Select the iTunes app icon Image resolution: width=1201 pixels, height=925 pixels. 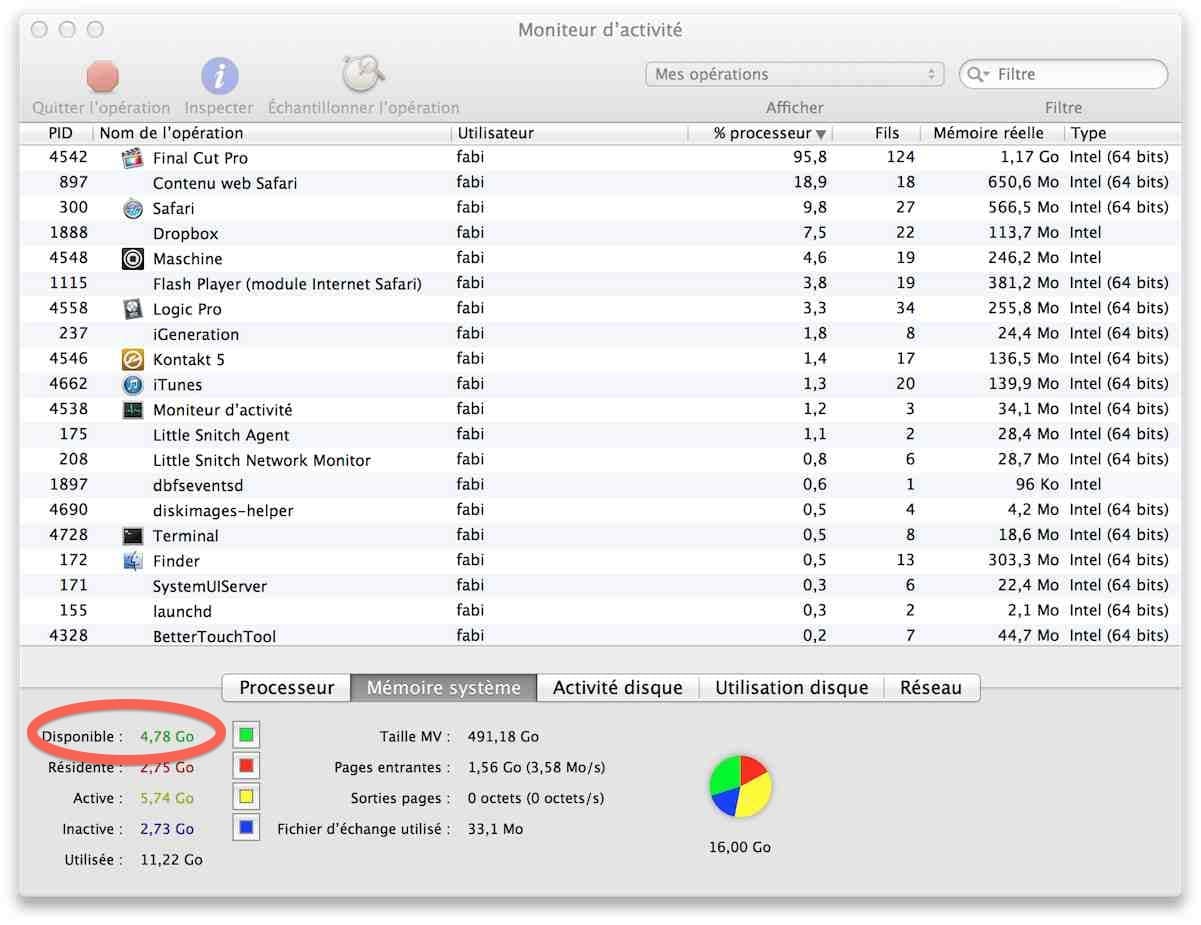point(132,384)
